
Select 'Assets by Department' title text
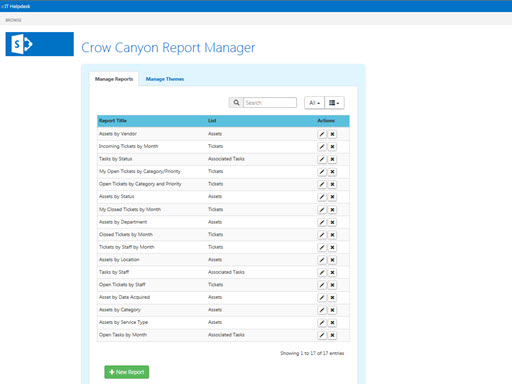(x=123, y=222)
